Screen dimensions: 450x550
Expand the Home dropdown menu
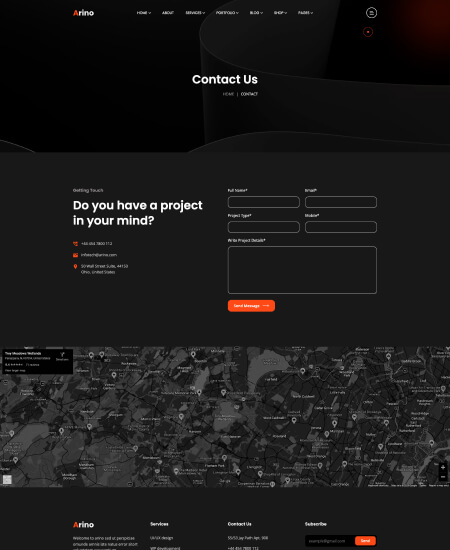(x=144, y=13)
